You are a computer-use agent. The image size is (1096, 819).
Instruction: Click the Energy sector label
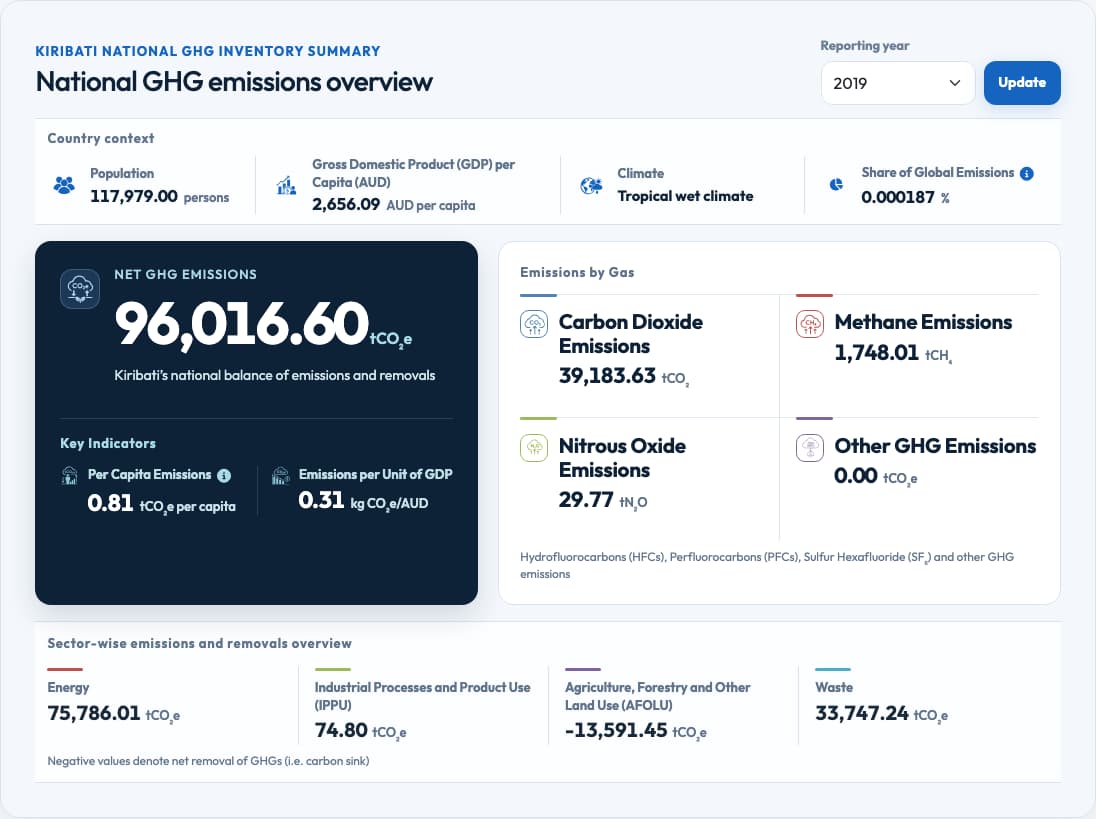(68, 688)
